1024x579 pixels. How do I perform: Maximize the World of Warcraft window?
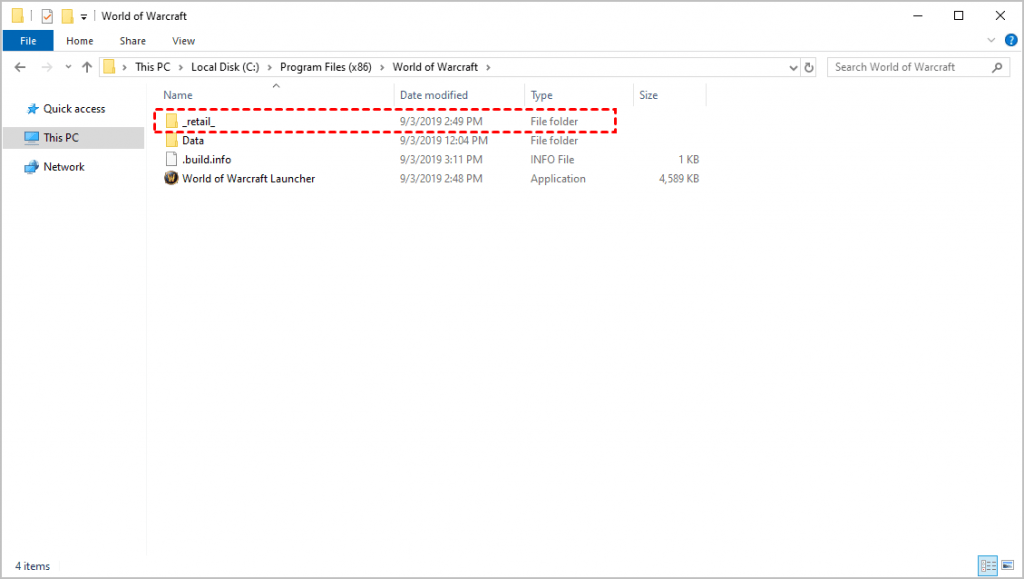959,16
